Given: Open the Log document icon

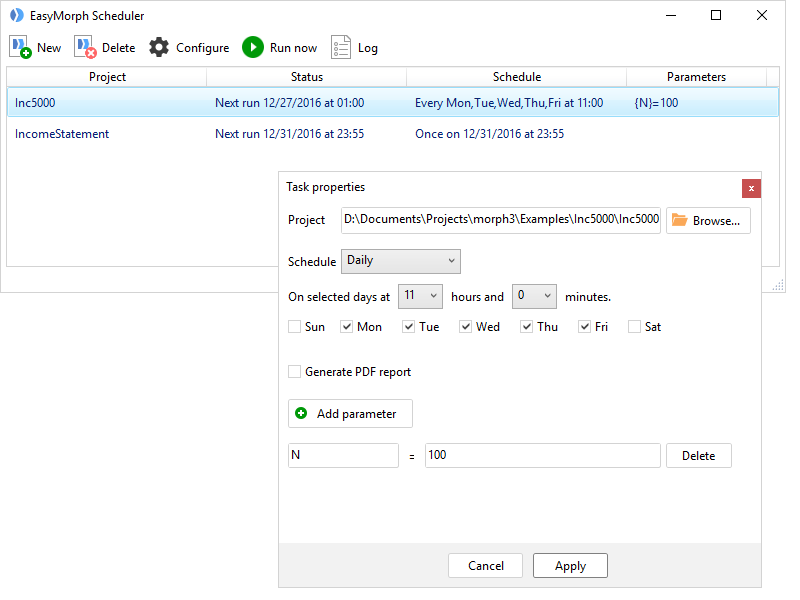Looking at the screenshot, I should 340,47.
